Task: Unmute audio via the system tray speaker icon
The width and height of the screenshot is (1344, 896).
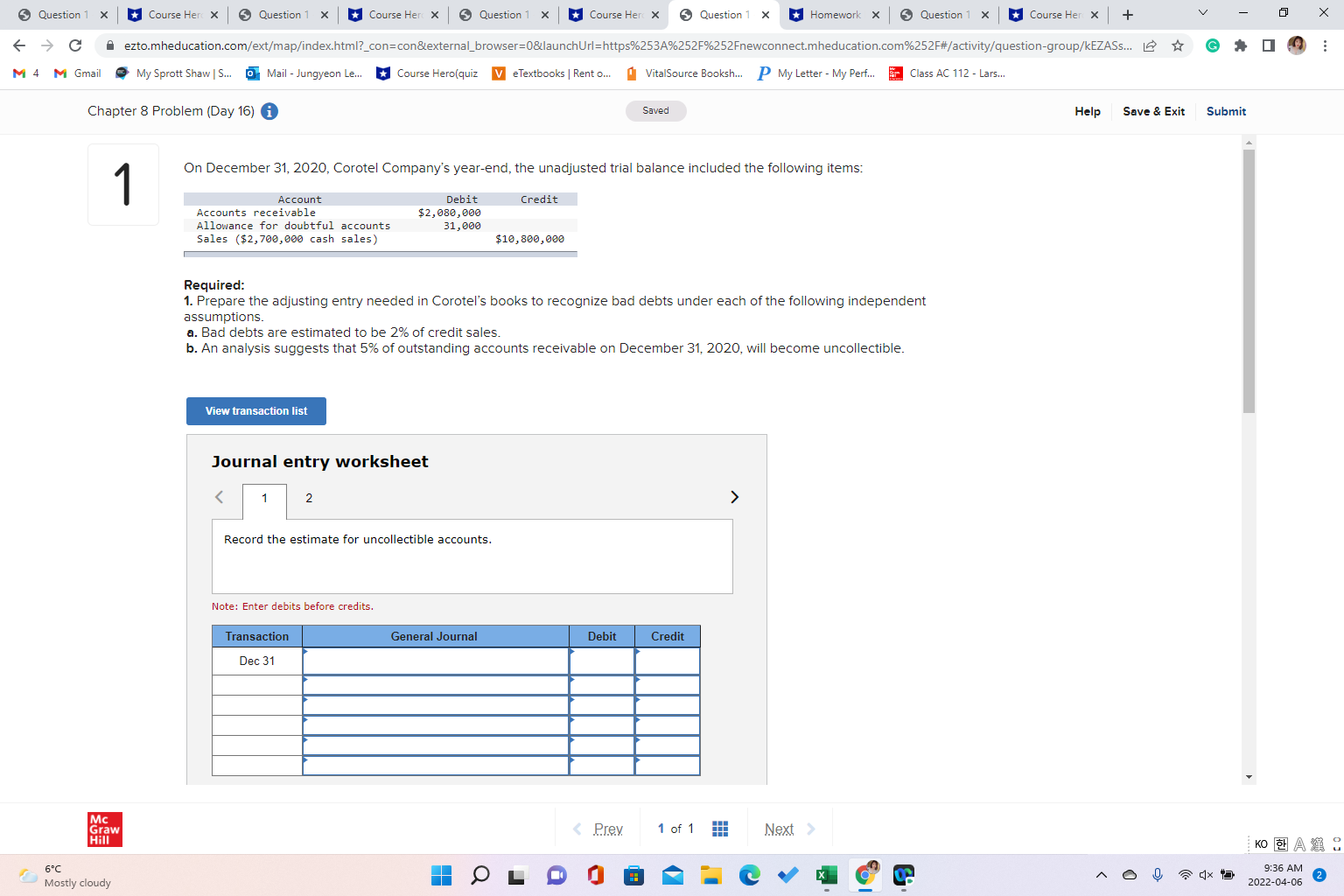Action: click(x=1205, y=874)
